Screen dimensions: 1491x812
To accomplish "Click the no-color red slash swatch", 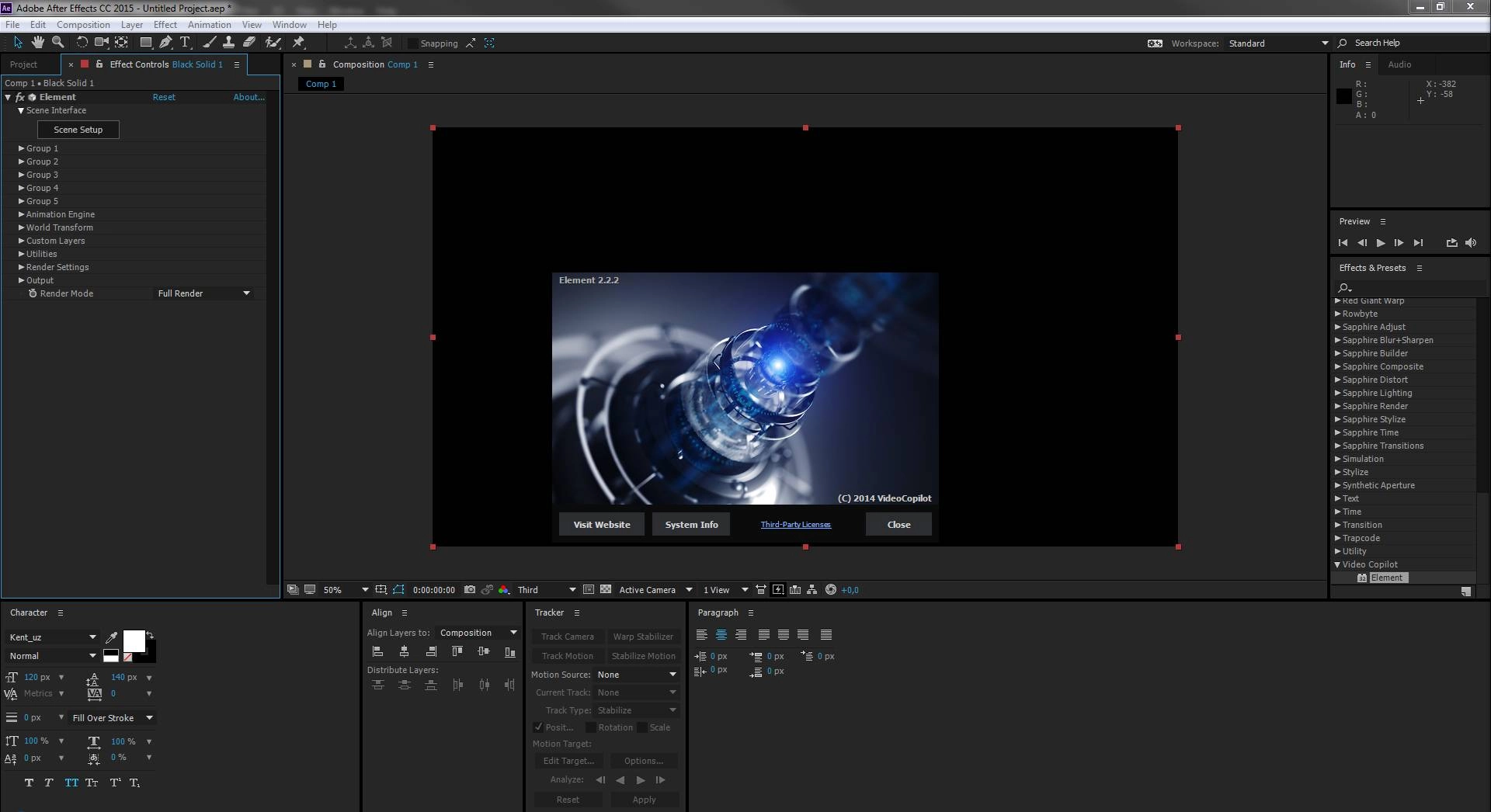I will coord(128,657).
